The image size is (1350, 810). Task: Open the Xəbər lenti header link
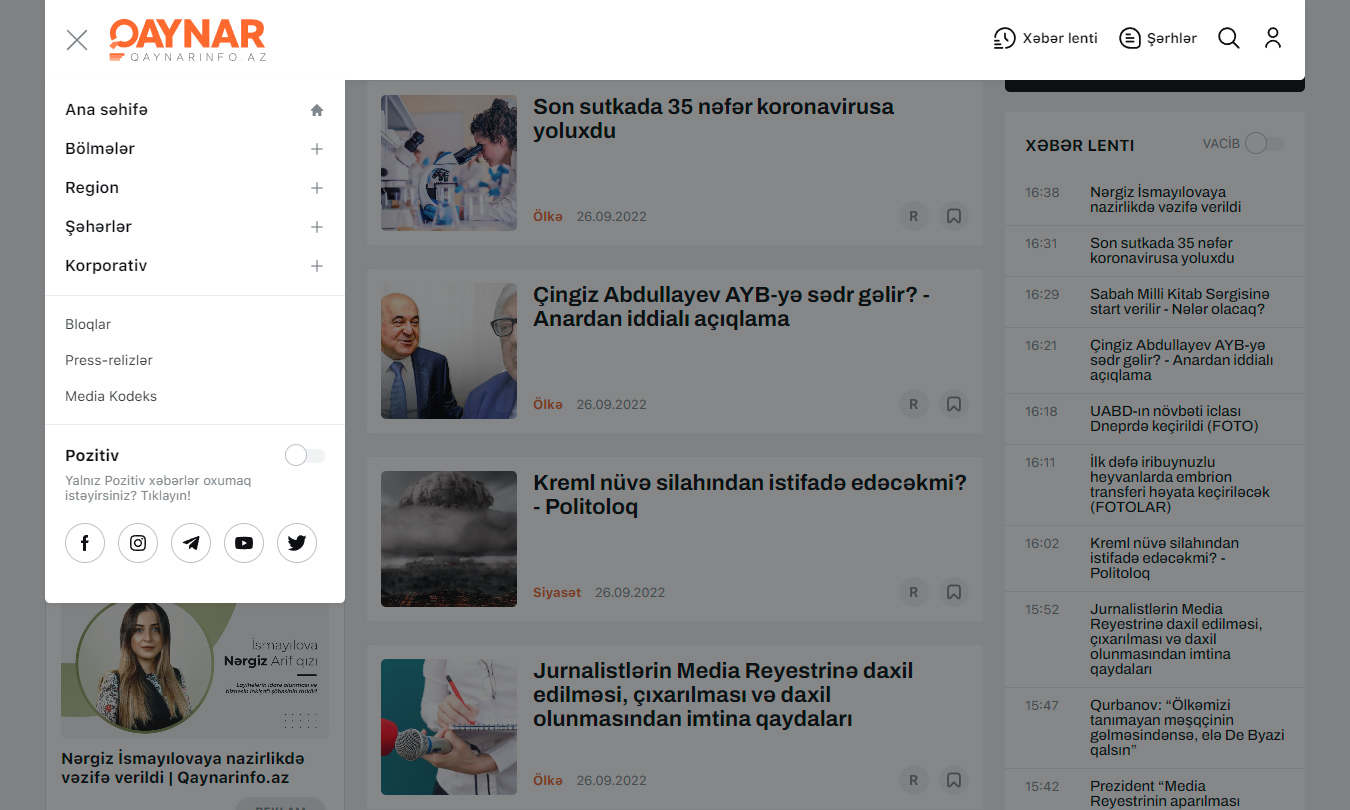coord(1045,39)
